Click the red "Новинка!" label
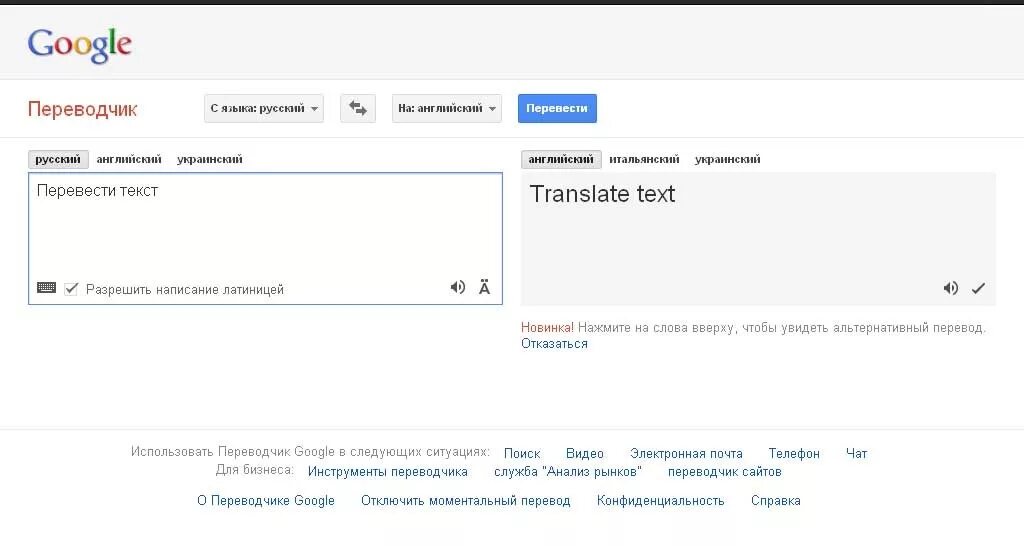Viewport: 1024px width, 546px height. click(547, 328)
